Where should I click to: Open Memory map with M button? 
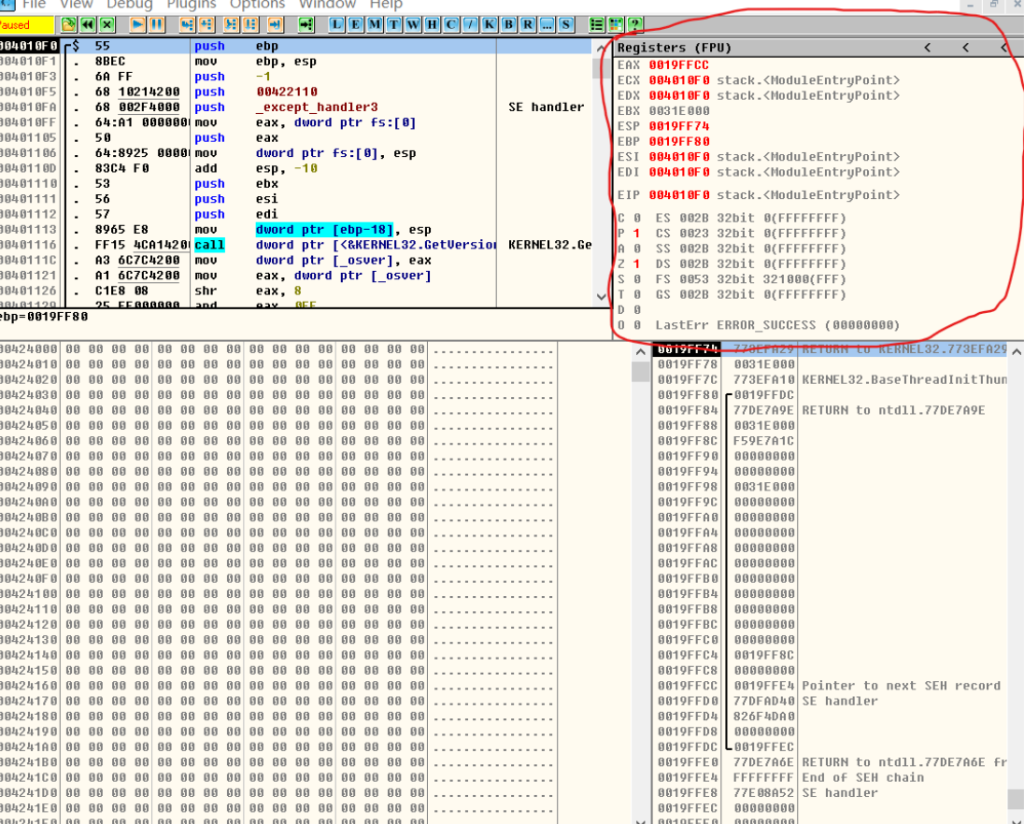coord(373,24)
